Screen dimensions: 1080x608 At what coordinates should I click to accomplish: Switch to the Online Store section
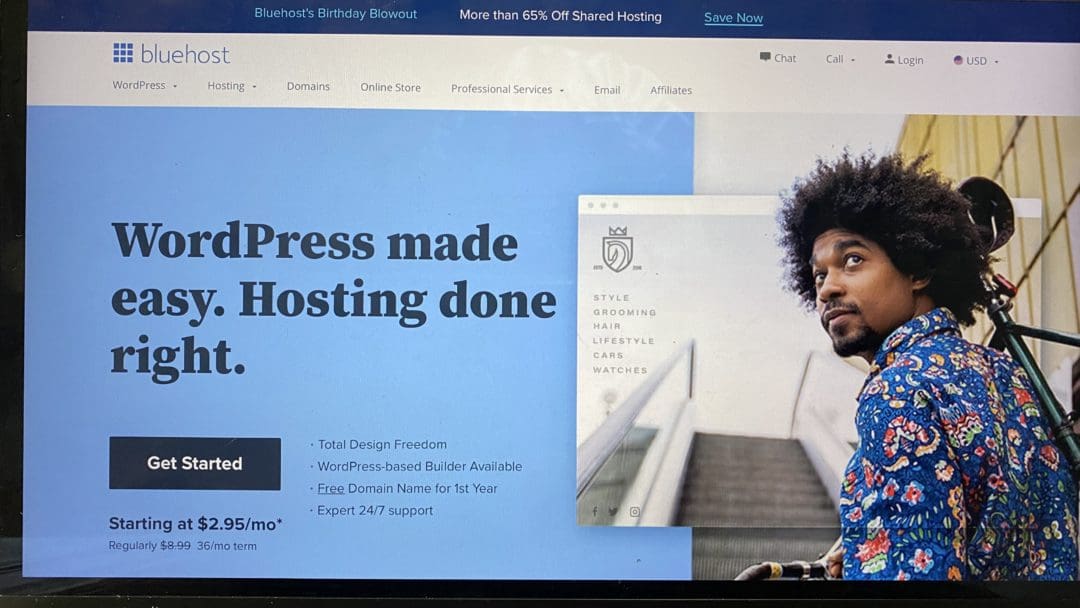(x=390, y=87)
